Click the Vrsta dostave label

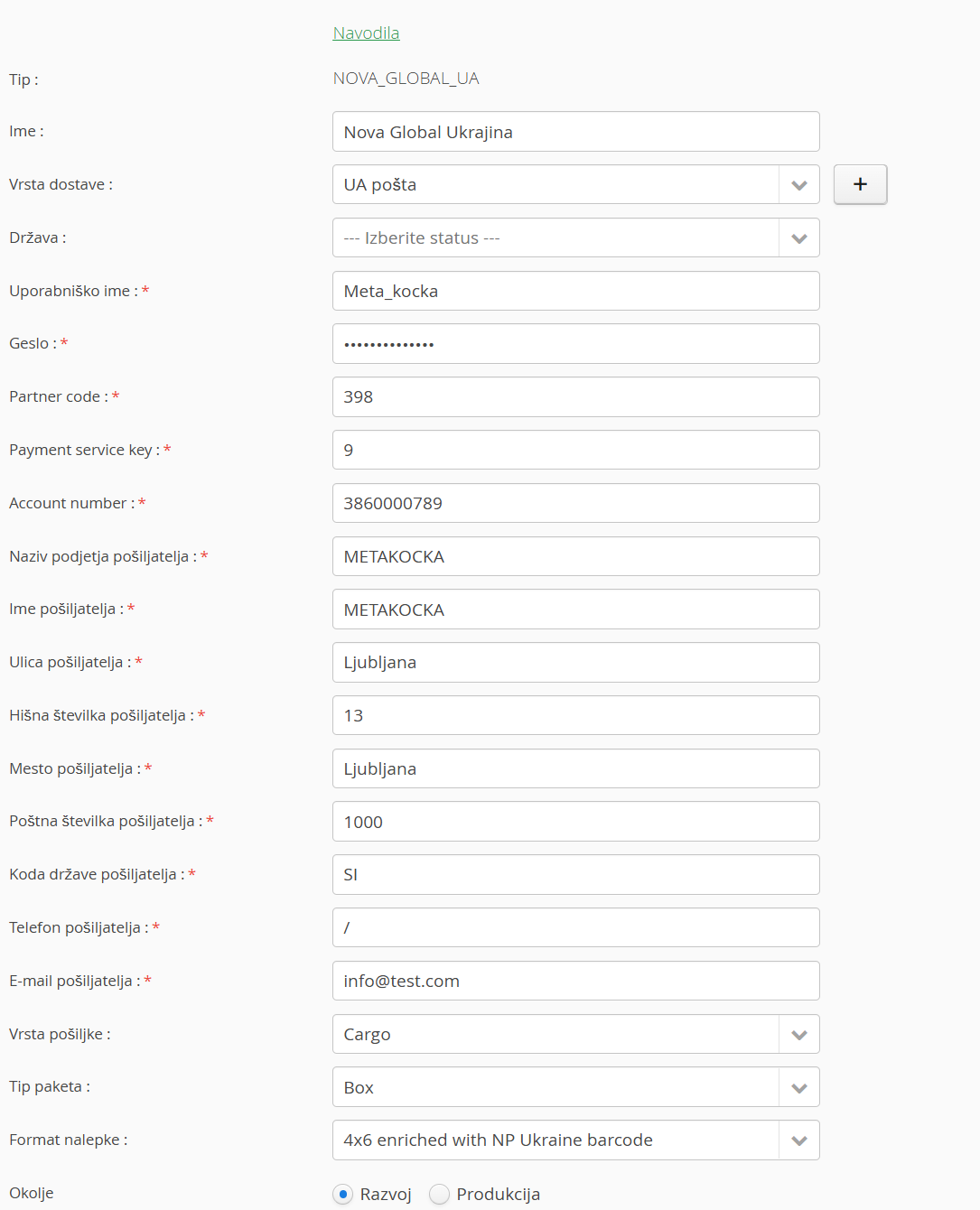click(61, 184)
